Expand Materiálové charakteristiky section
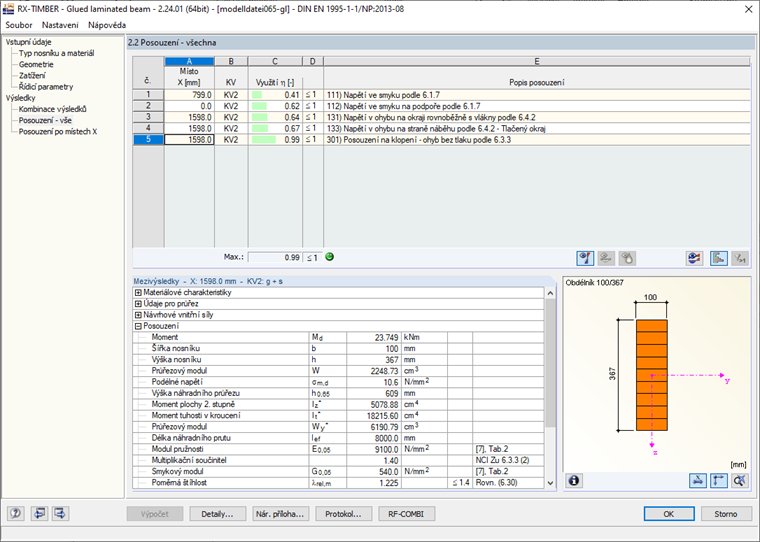 (138, 292)
